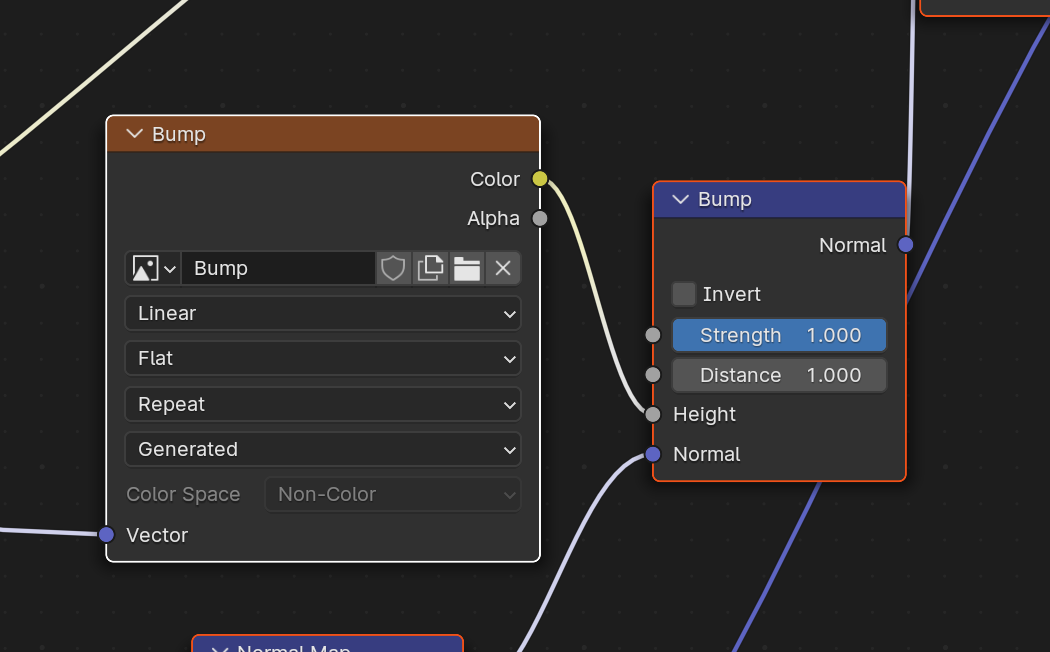Click the Strength value slider
Image resolution: width=1050 pixels, height=652 pixels.
click(779, 335)
